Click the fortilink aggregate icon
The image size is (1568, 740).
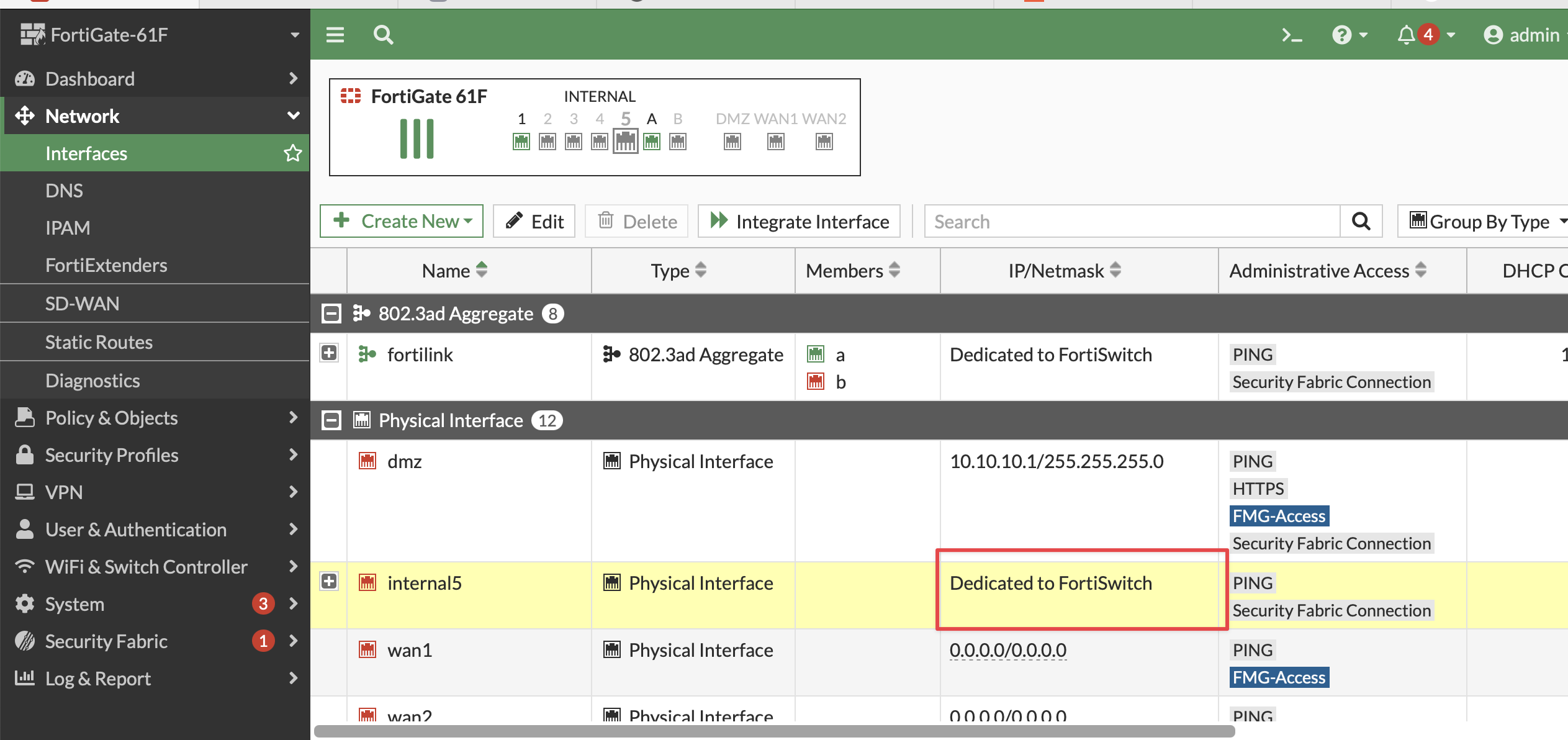click(367, 354)
